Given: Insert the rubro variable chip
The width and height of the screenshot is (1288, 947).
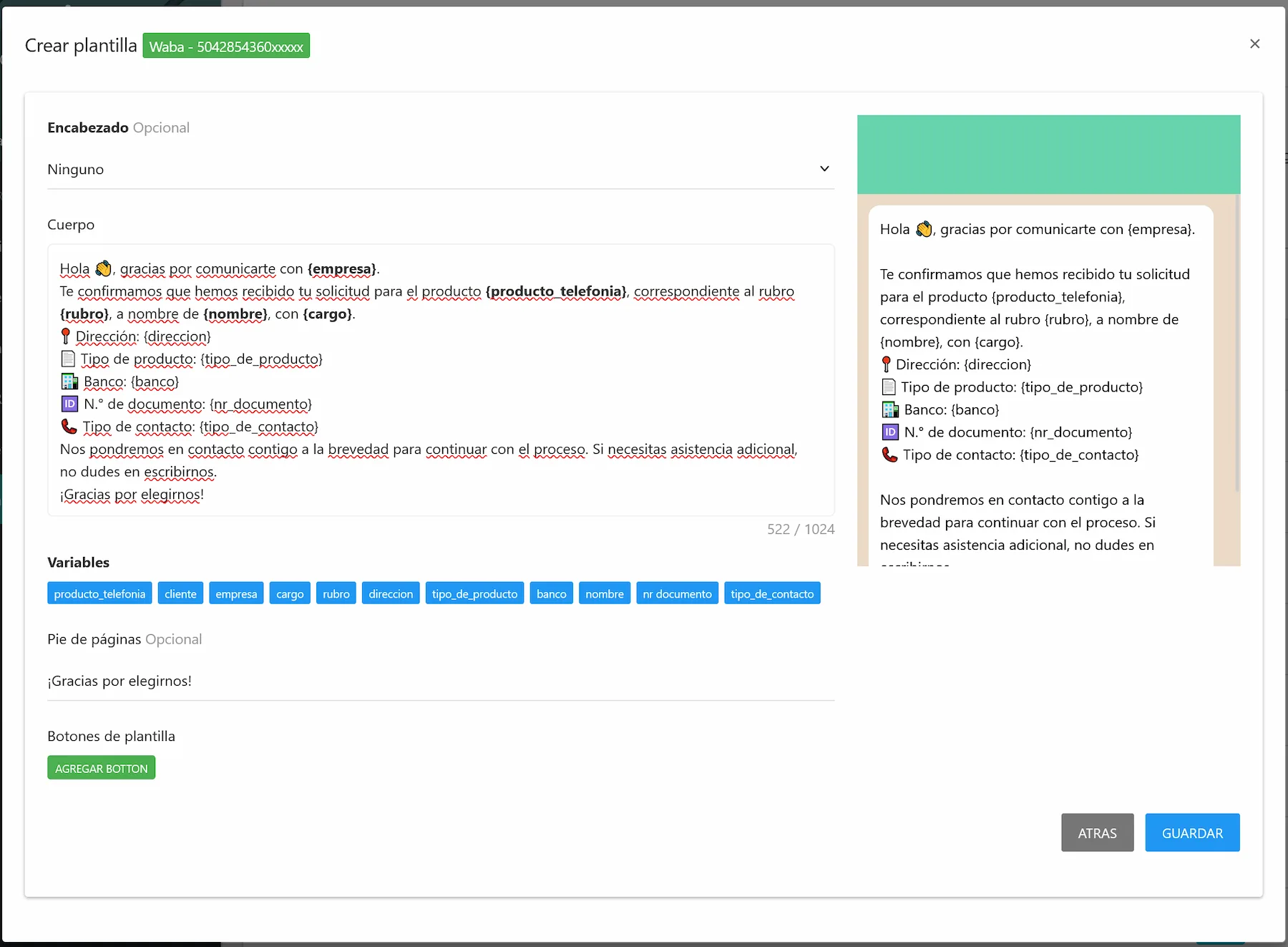Looking at the screenshot, I should coord(336,593).
